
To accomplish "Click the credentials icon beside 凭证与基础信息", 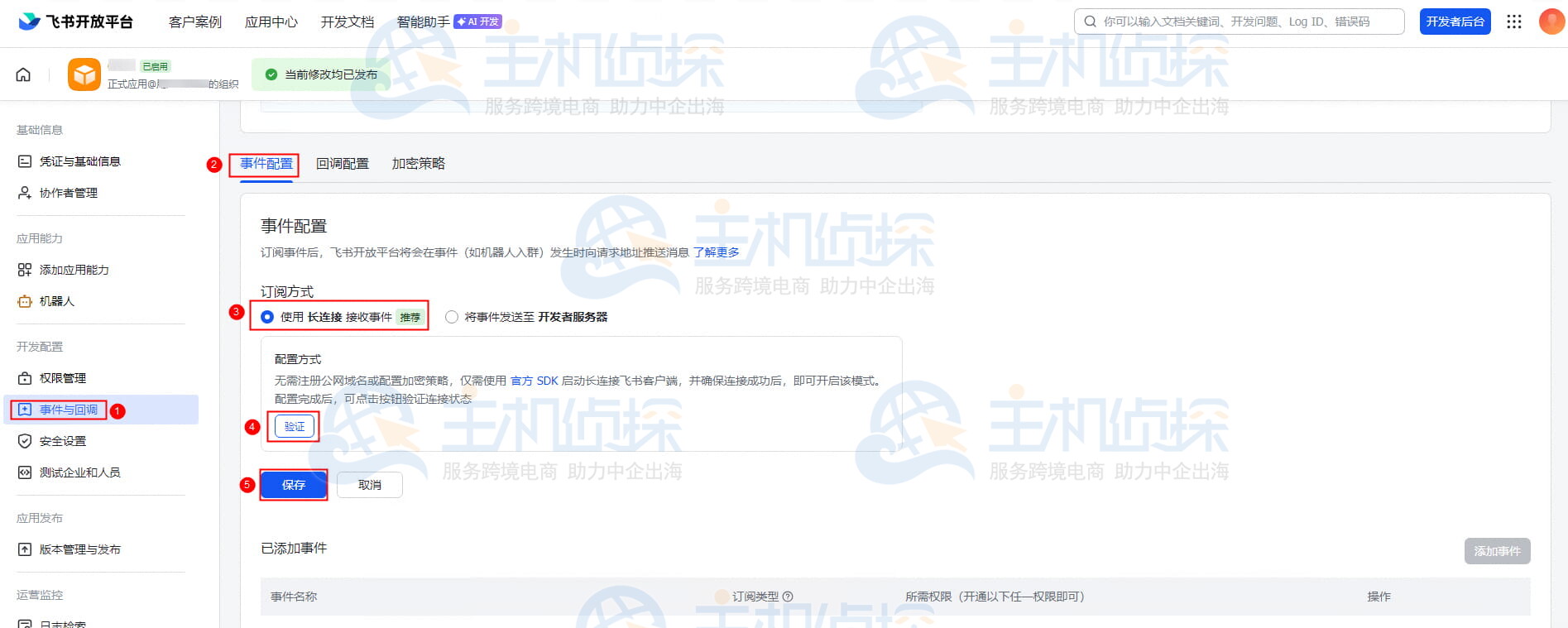I will (25, 161).
